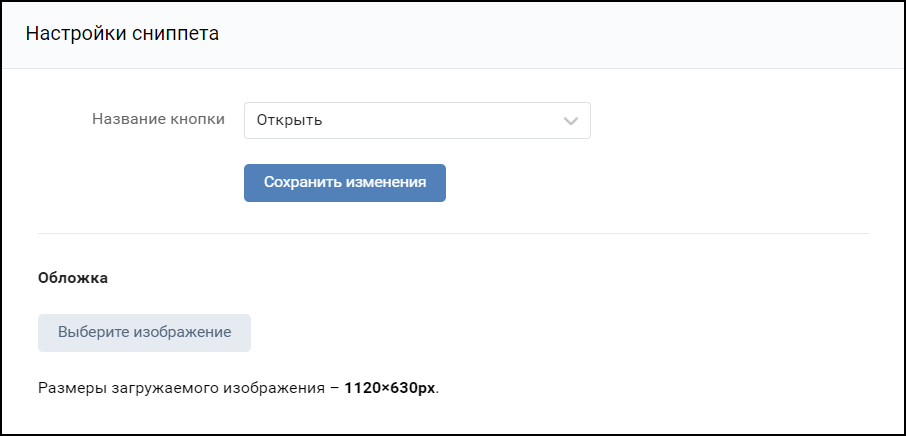Click the word кнопки in the field label
Image resolution: width=906 pixels, height=436 pixels.
(x=197, y=119)
